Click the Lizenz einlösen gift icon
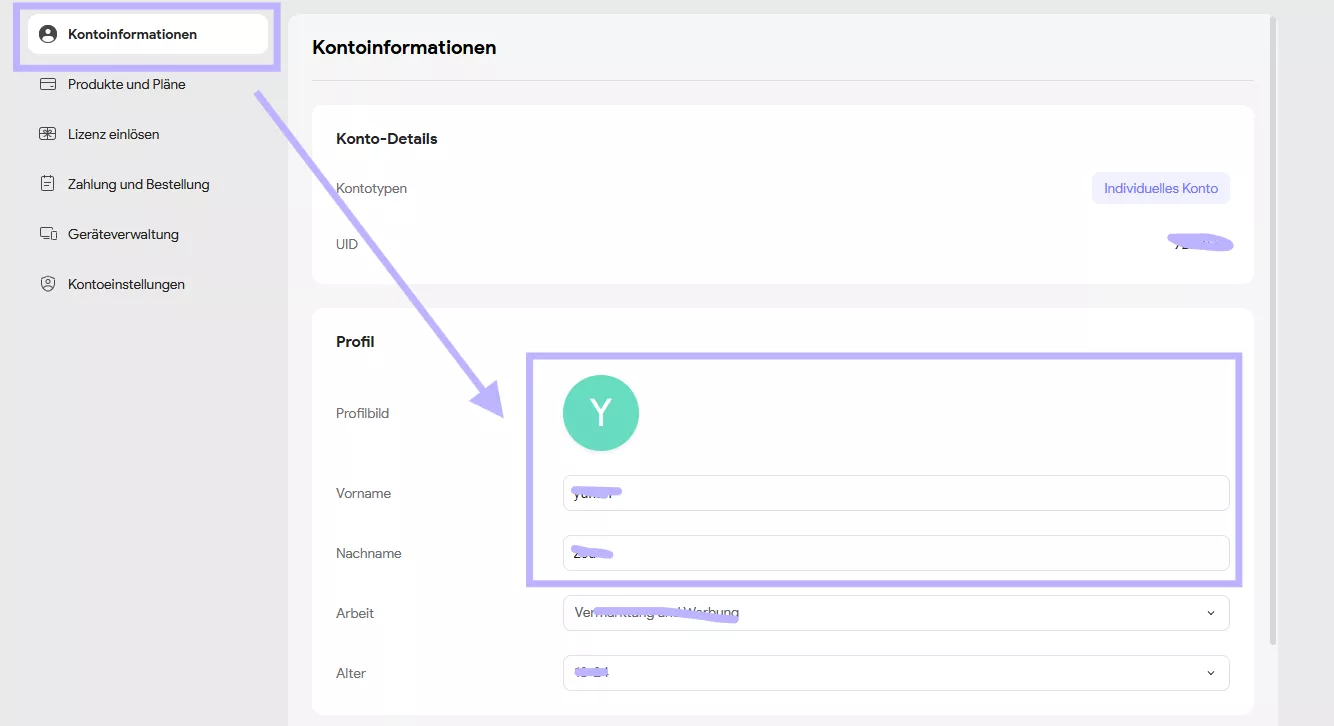 (x=47, y=134)
